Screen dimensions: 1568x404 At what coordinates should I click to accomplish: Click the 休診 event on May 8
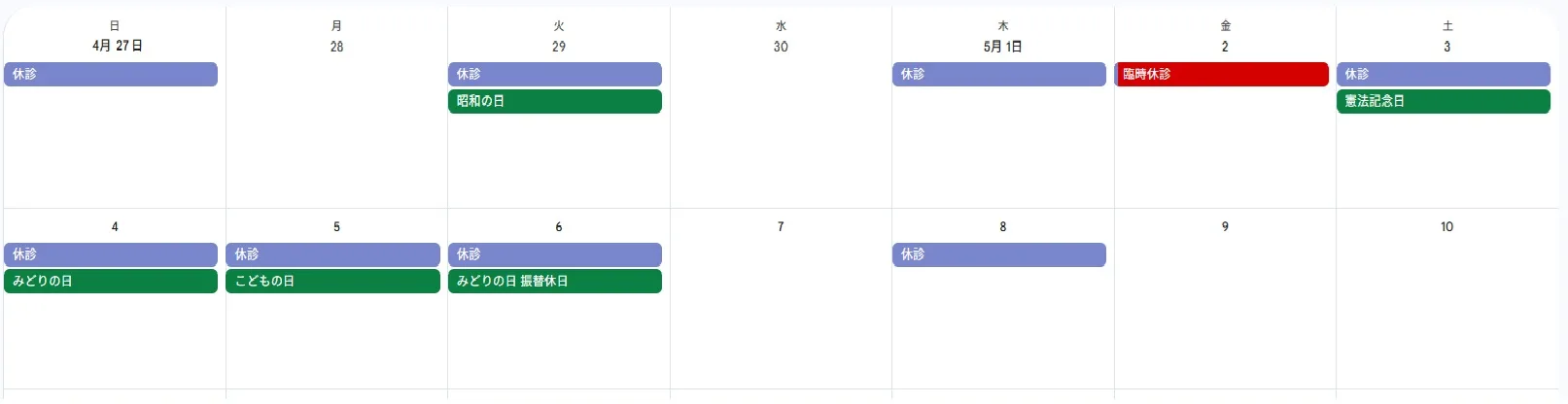[x=999, y=254]
